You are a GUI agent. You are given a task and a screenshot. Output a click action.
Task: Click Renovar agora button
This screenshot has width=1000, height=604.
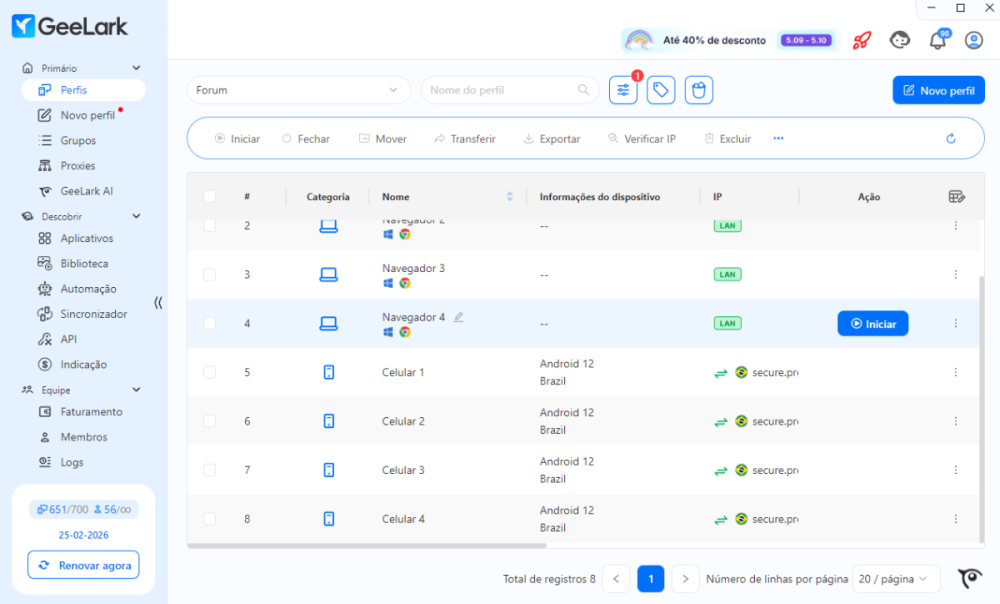point(84,565)
